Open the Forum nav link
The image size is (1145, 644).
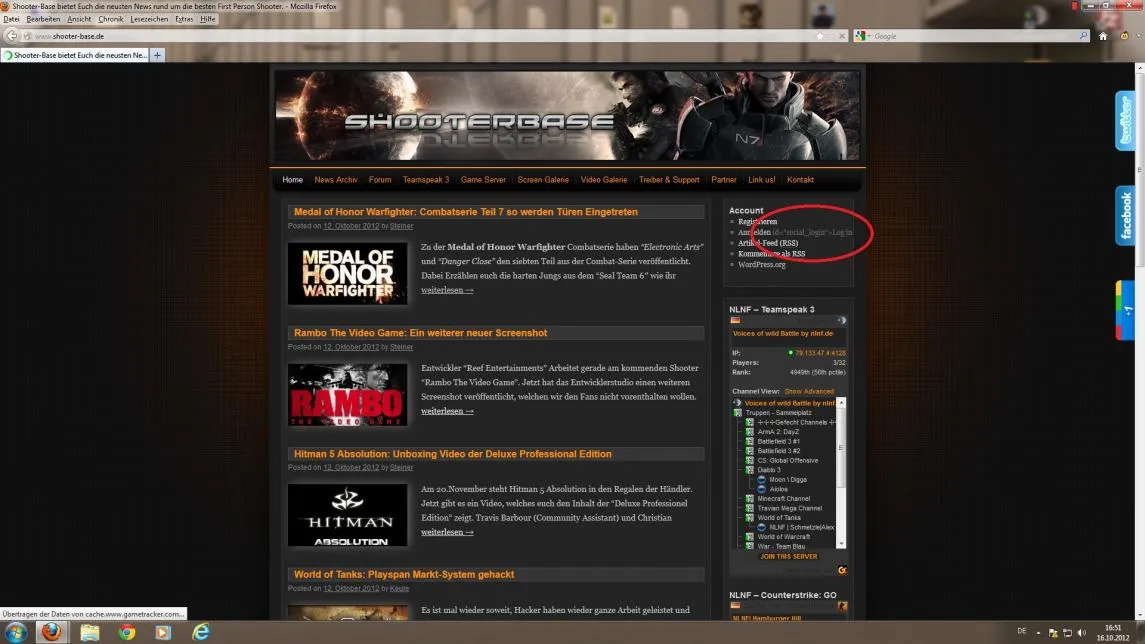380,180
